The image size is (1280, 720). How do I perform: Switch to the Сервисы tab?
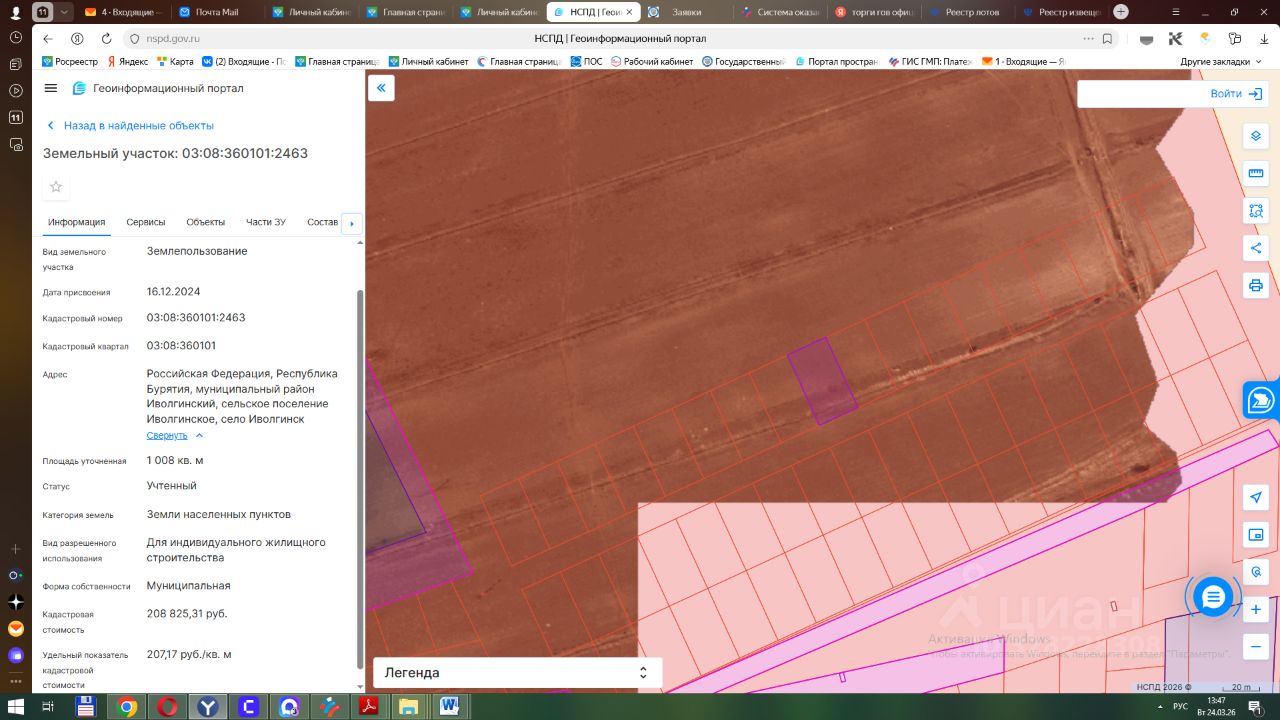[146, 222]
